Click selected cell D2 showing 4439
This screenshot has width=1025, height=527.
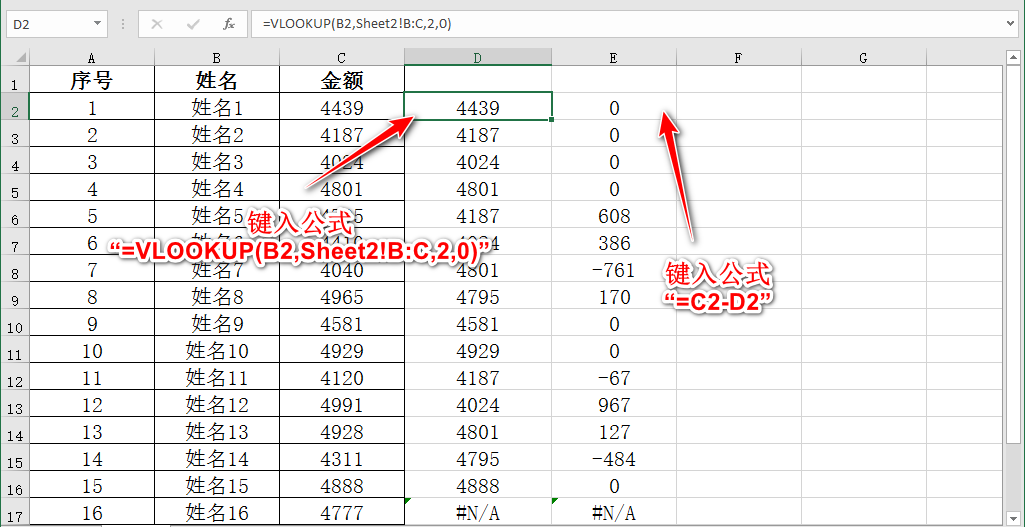[x=478, y=107]
